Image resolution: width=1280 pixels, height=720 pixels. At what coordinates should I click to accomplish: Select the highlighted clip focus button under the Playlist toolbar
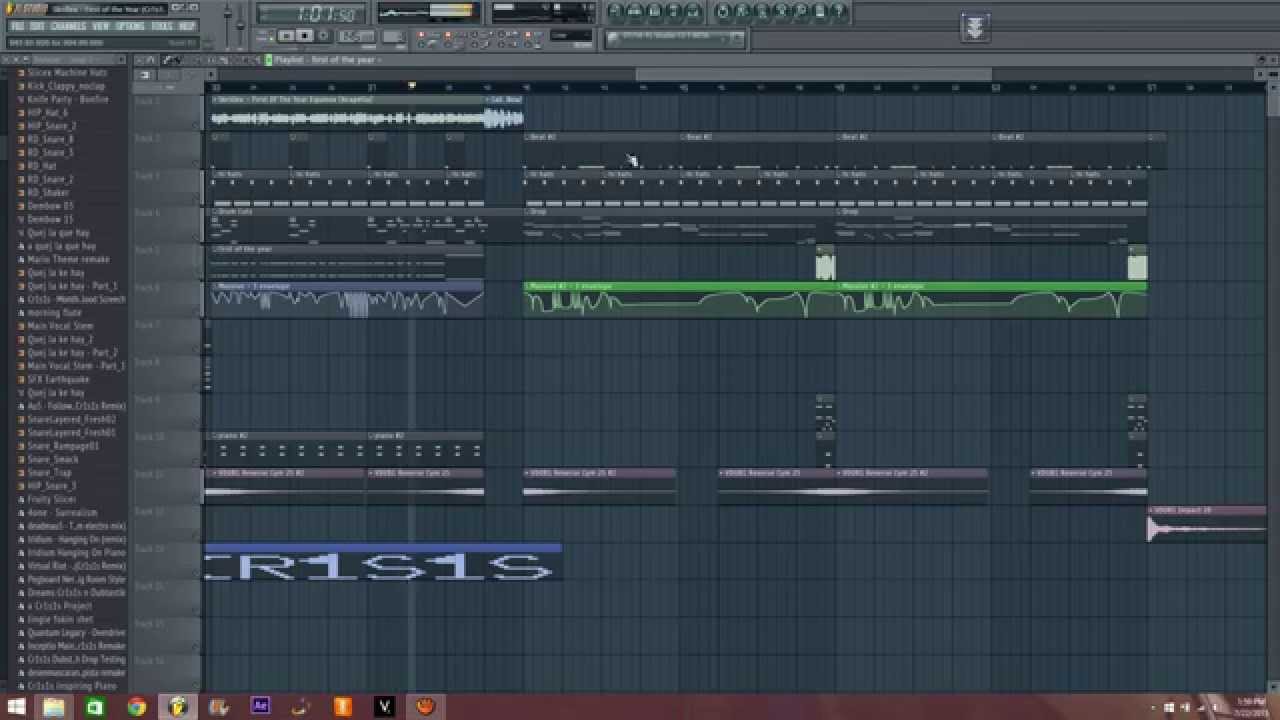click(145, 75)
